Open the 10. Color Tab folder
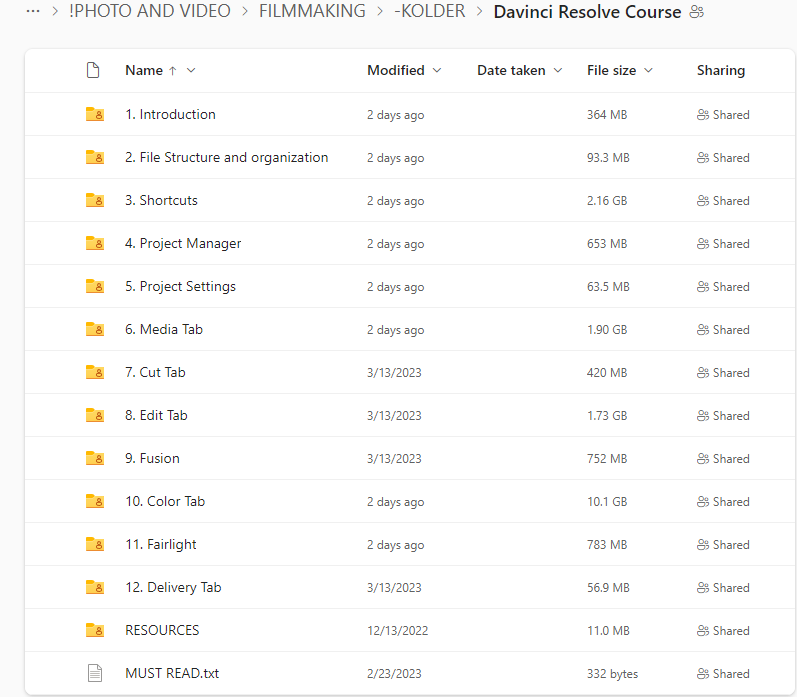797x697 pixels. (x=165, y=501)
